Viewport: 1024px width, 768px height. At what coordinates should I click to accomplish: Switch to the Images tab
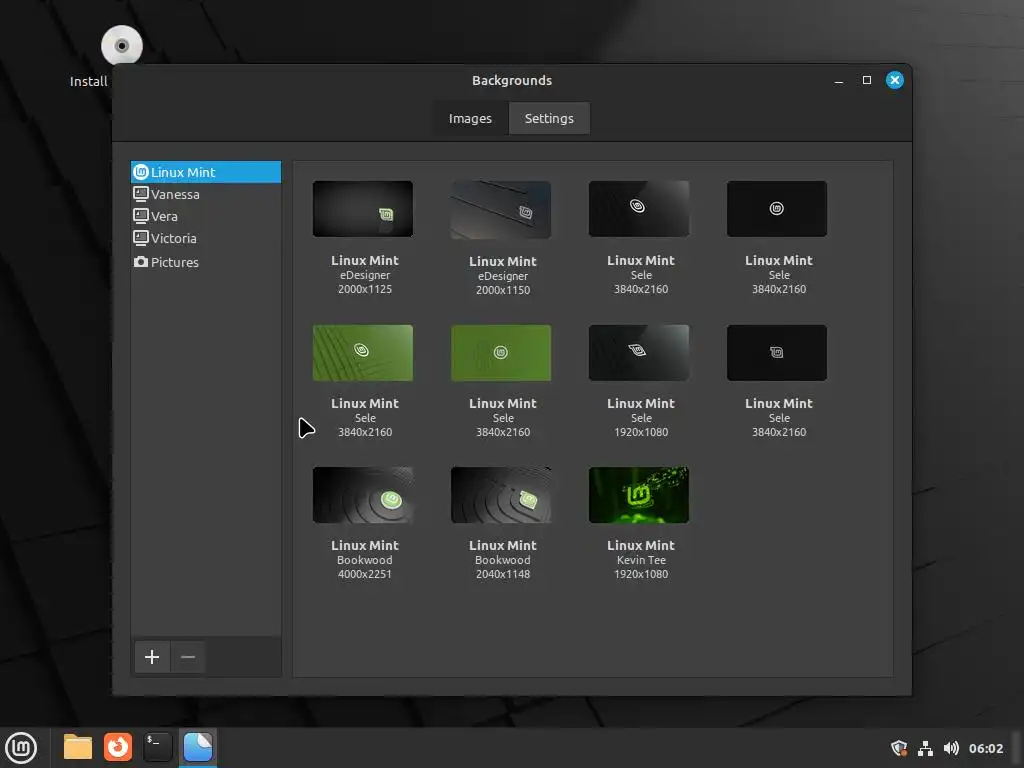(470, 118)
